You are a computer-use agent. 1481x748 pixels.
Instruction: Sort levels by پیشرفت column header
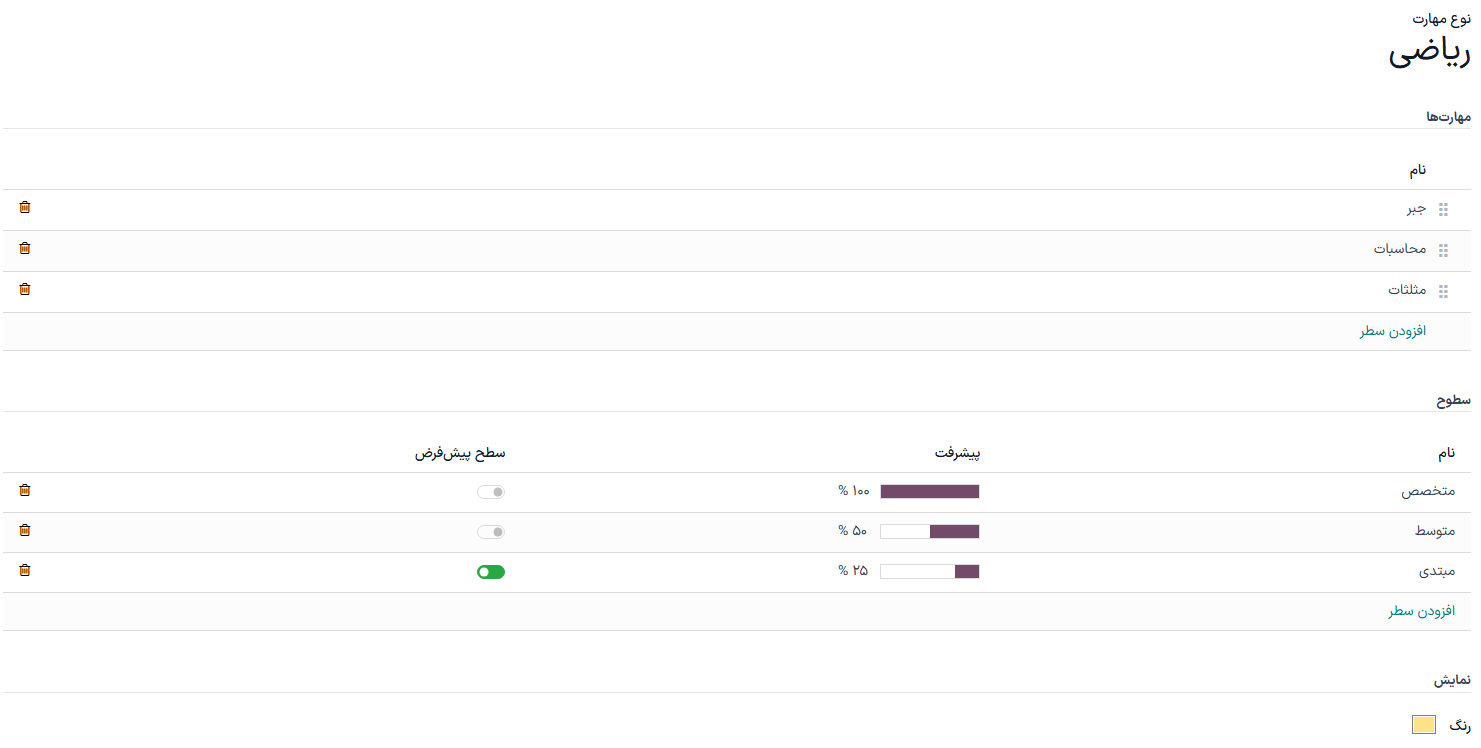coord(957,453)
